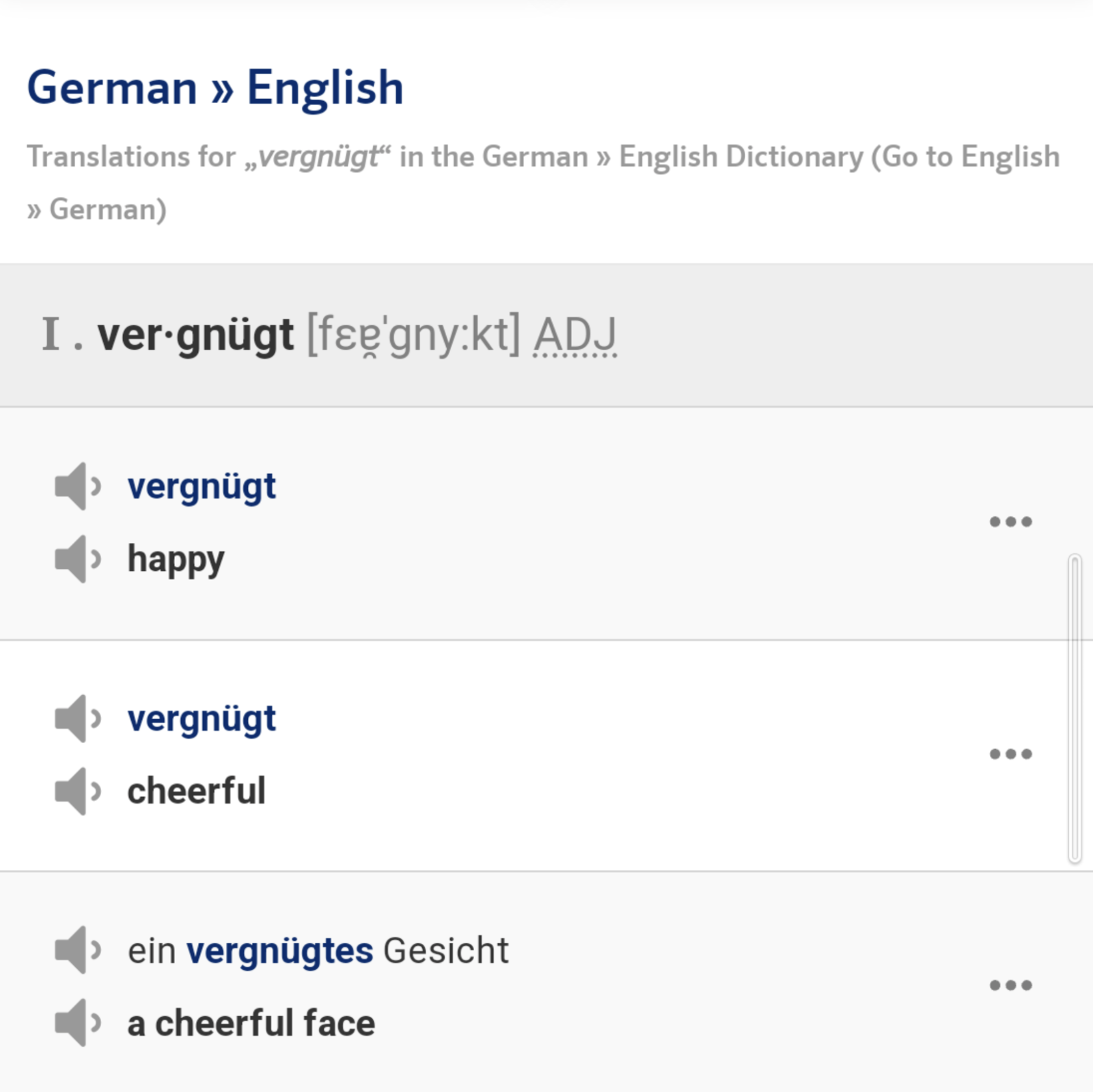Play audio for the translation "happy"
The width and height of the screenshot is (1093, 1092).
pyautogui.click(x=77, y=559)
